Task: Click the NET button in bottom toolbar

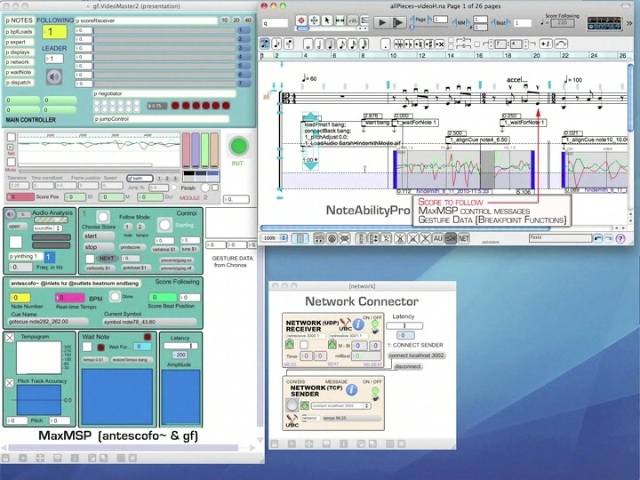Action: click(x=464, y=238)
